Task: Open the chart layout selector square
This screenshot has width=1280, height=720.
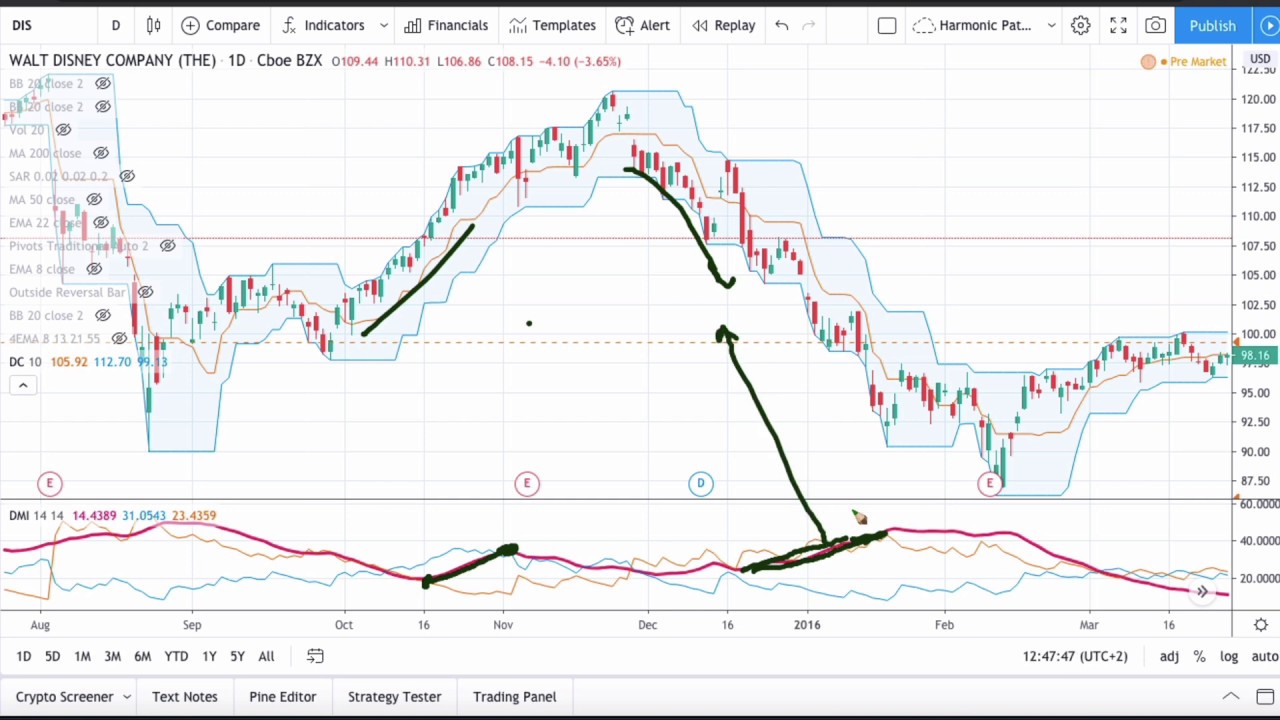Action: (887, 25)
